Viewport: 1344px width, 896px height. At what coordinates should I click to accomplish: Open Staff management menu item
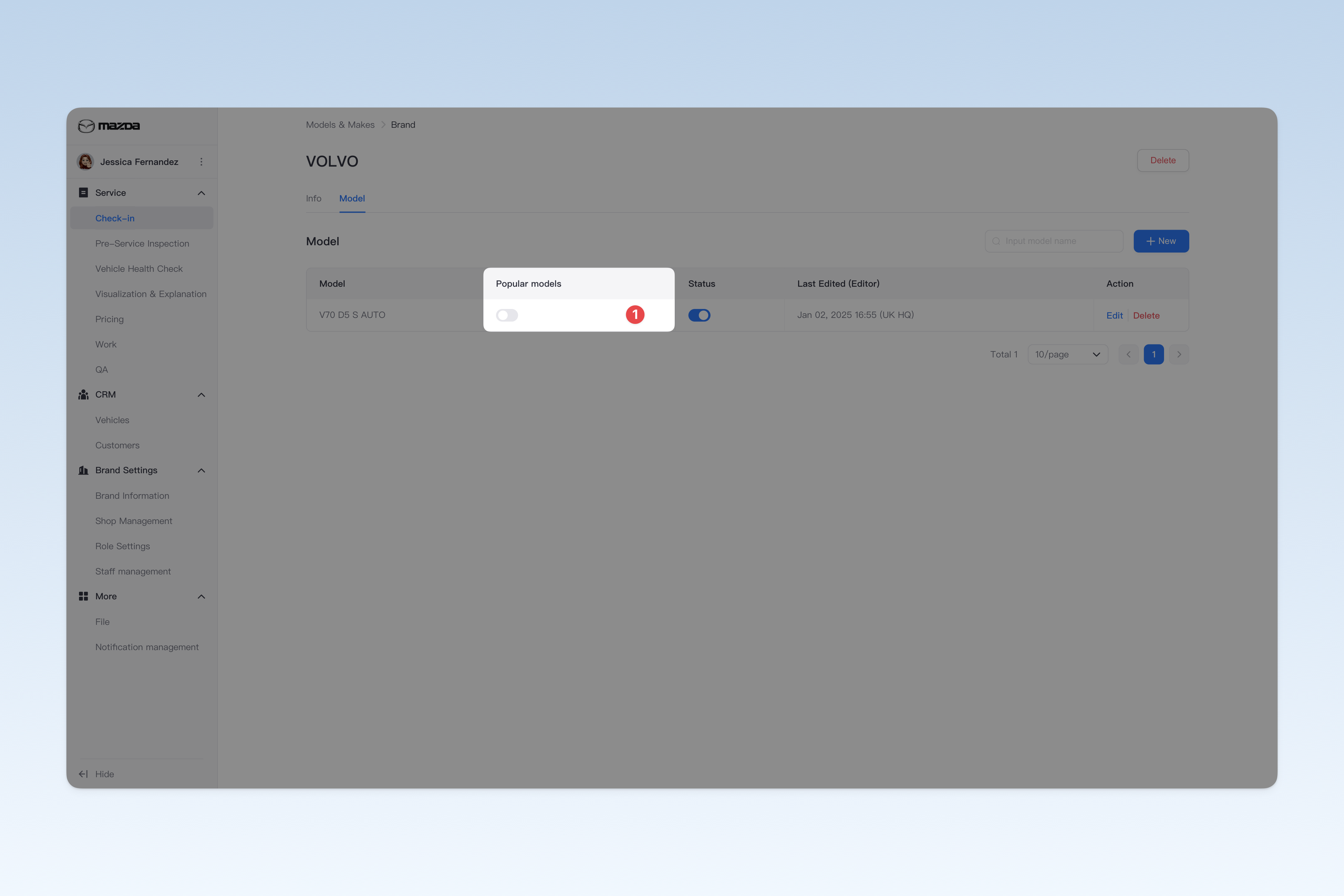click(142, 571)
